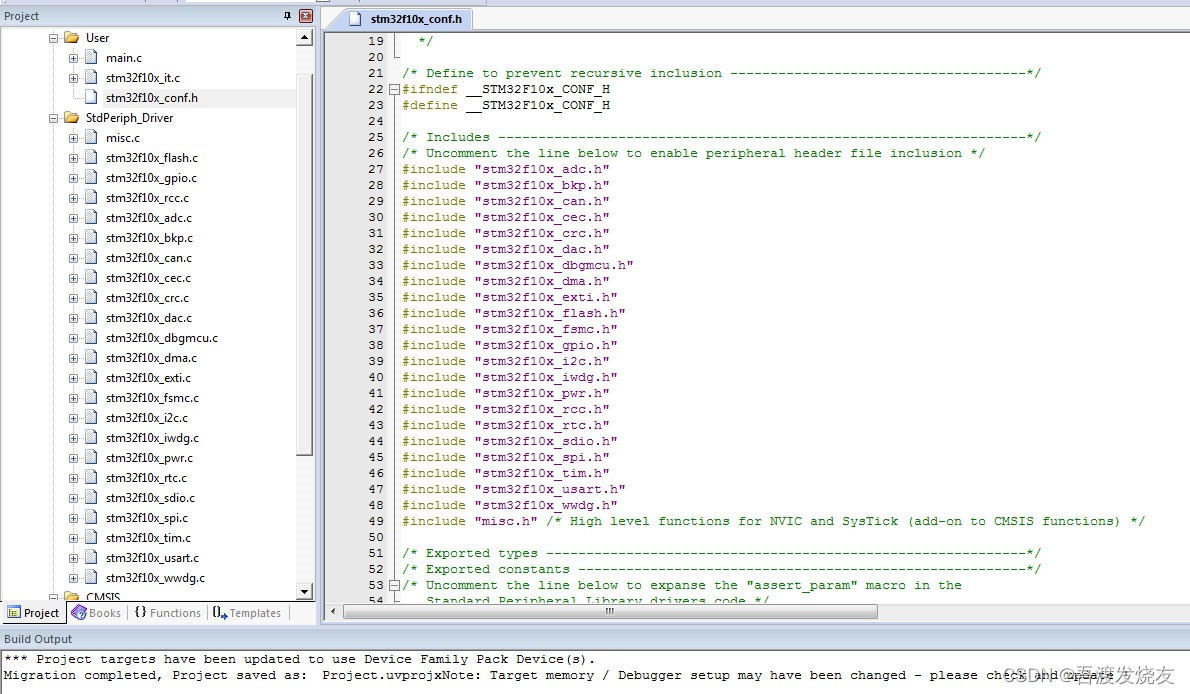The height and width of the screenshot is (694, 1190).
Task: Click the stm32f10x_iwdg.c file icon
Action: (91, 437)
